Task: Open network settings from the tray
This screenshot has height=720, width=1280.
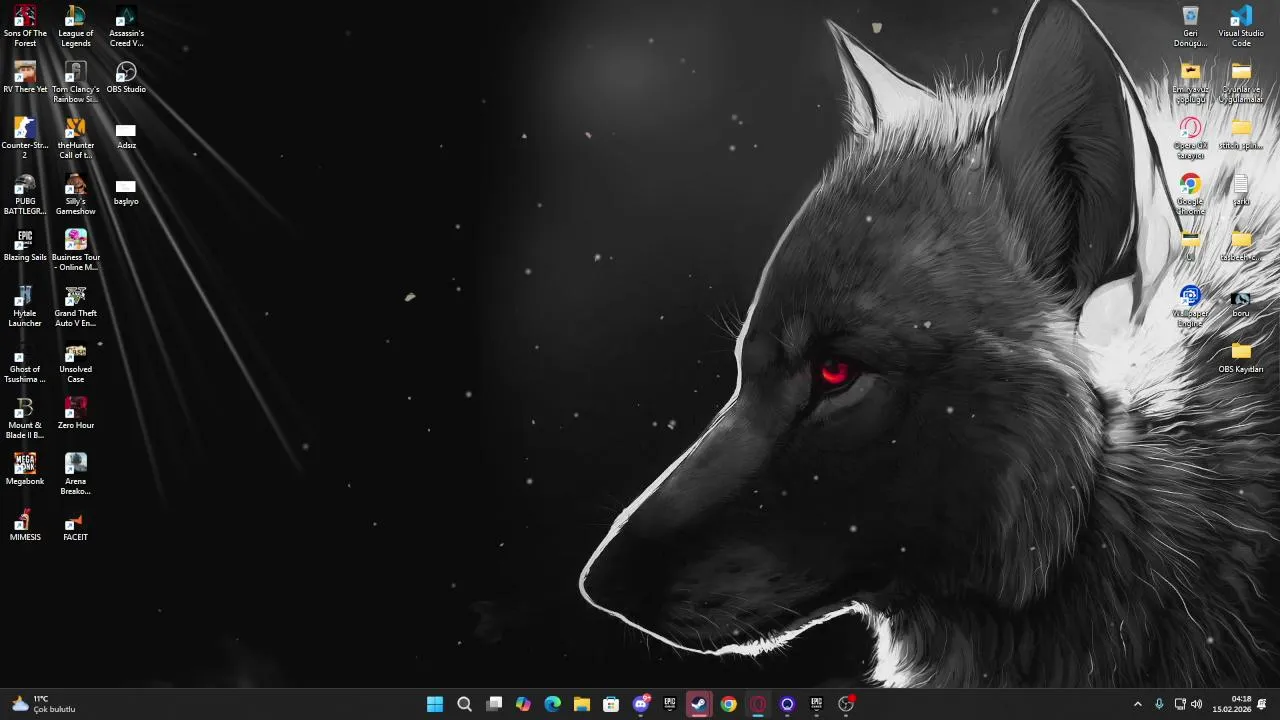Action: [x=1180, y=704]
